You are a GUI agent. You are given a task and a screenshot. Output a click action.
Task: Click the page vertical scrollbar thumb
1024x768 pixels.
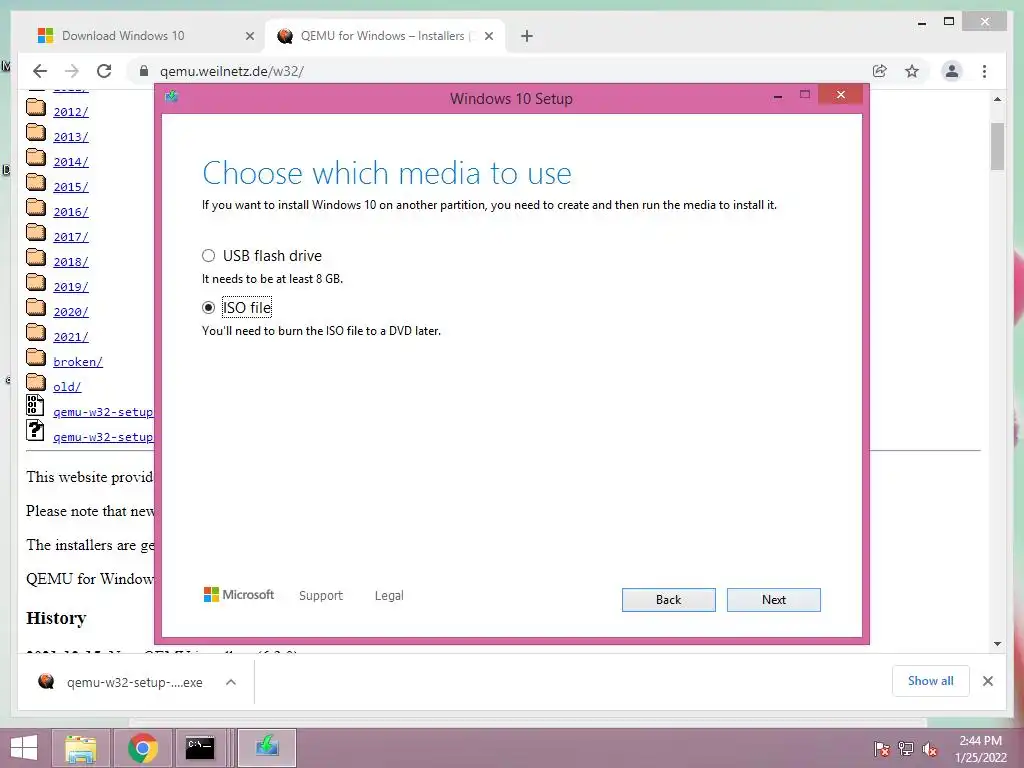[997, 146]
